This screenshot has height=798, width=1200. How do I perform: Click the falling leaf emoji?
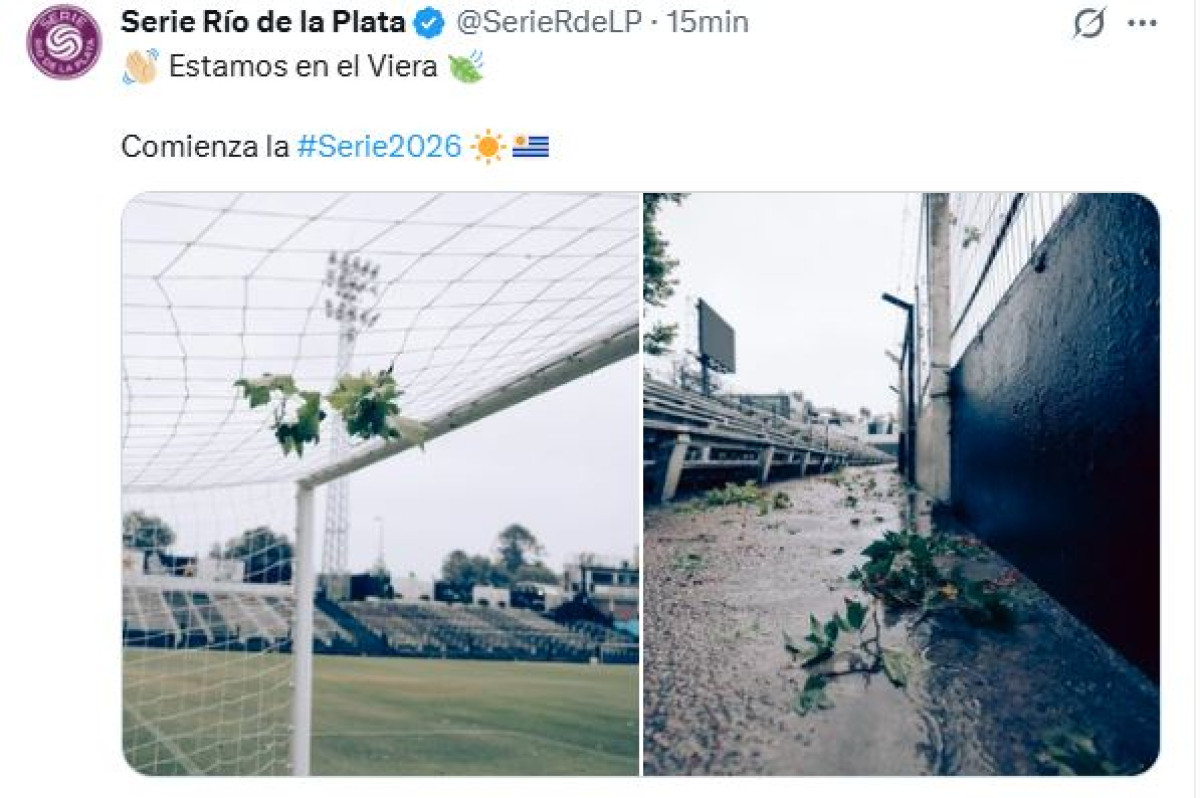(x=465, y=67)
